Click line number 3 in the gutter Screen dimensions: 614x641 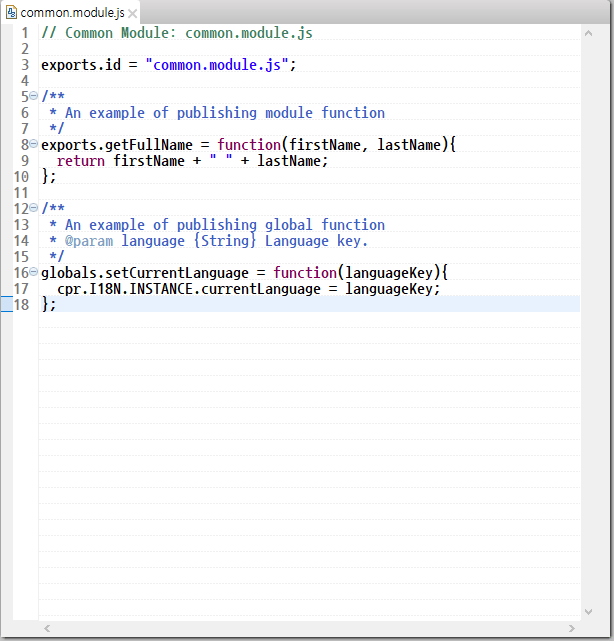click(24, 65)
